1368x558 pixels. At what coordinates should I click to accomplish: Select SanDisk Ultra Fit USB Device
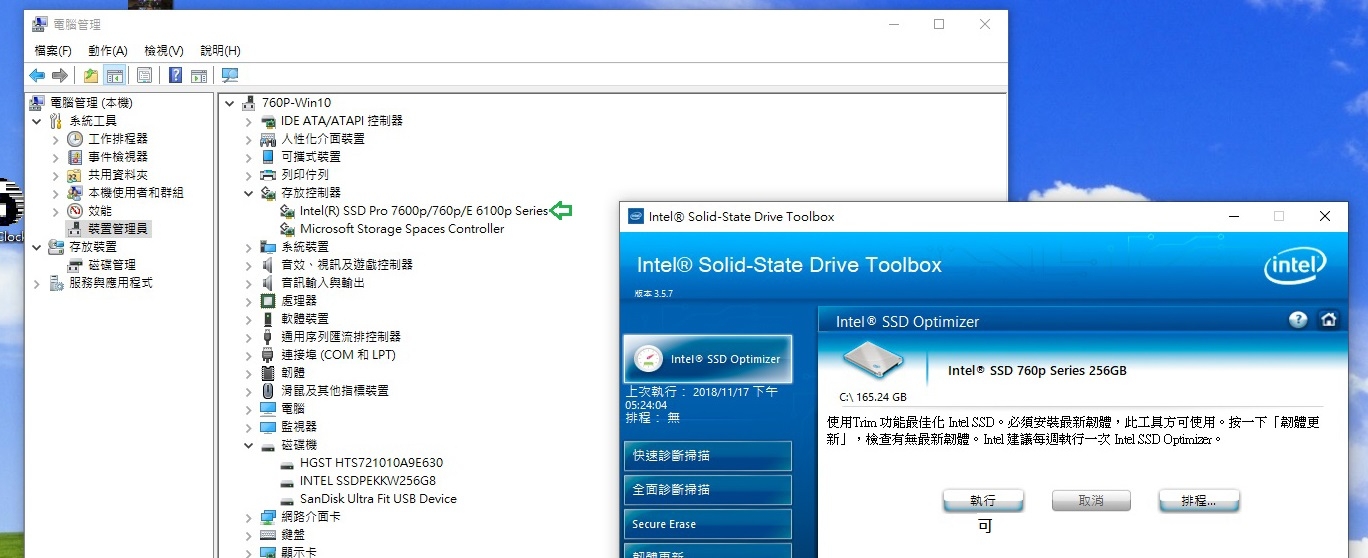pos(378,499)
